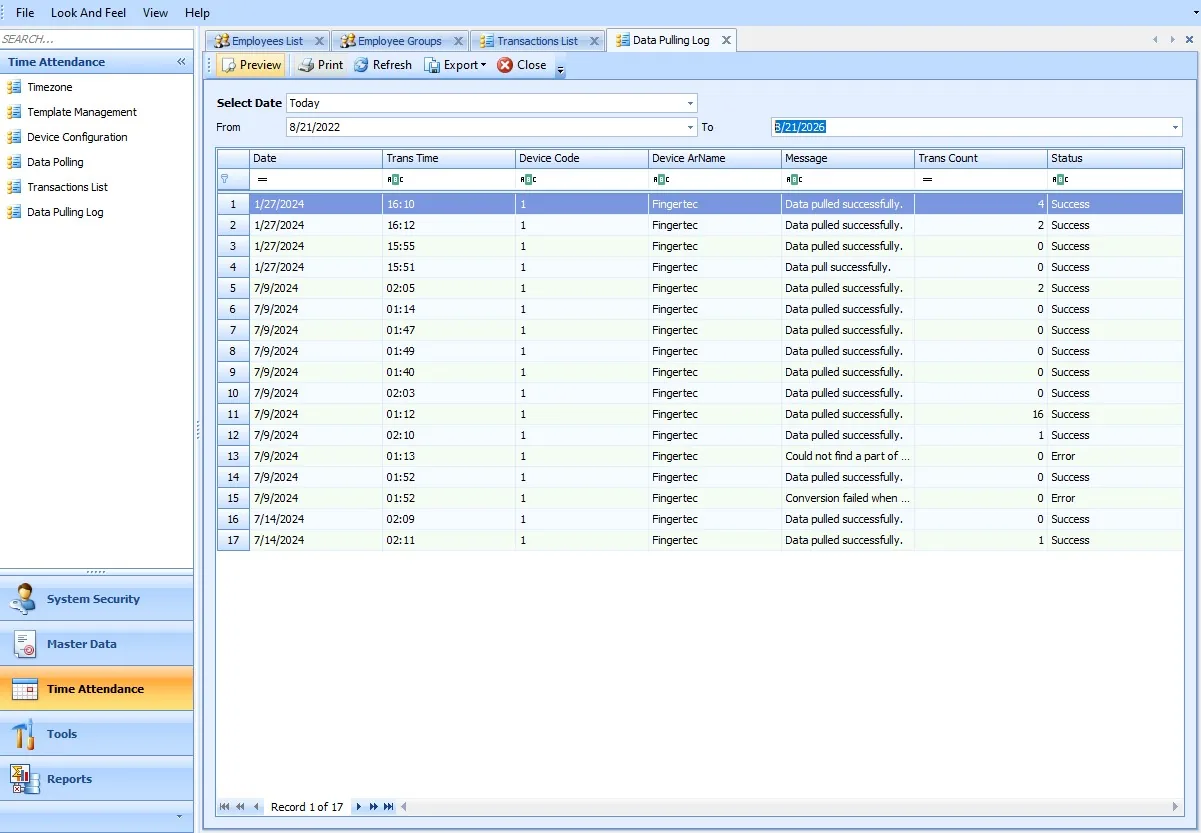The width and height of the screenshot is (1201, 833).
Task: Open the toolbar overflow options arrow
Action: [561, 70]
